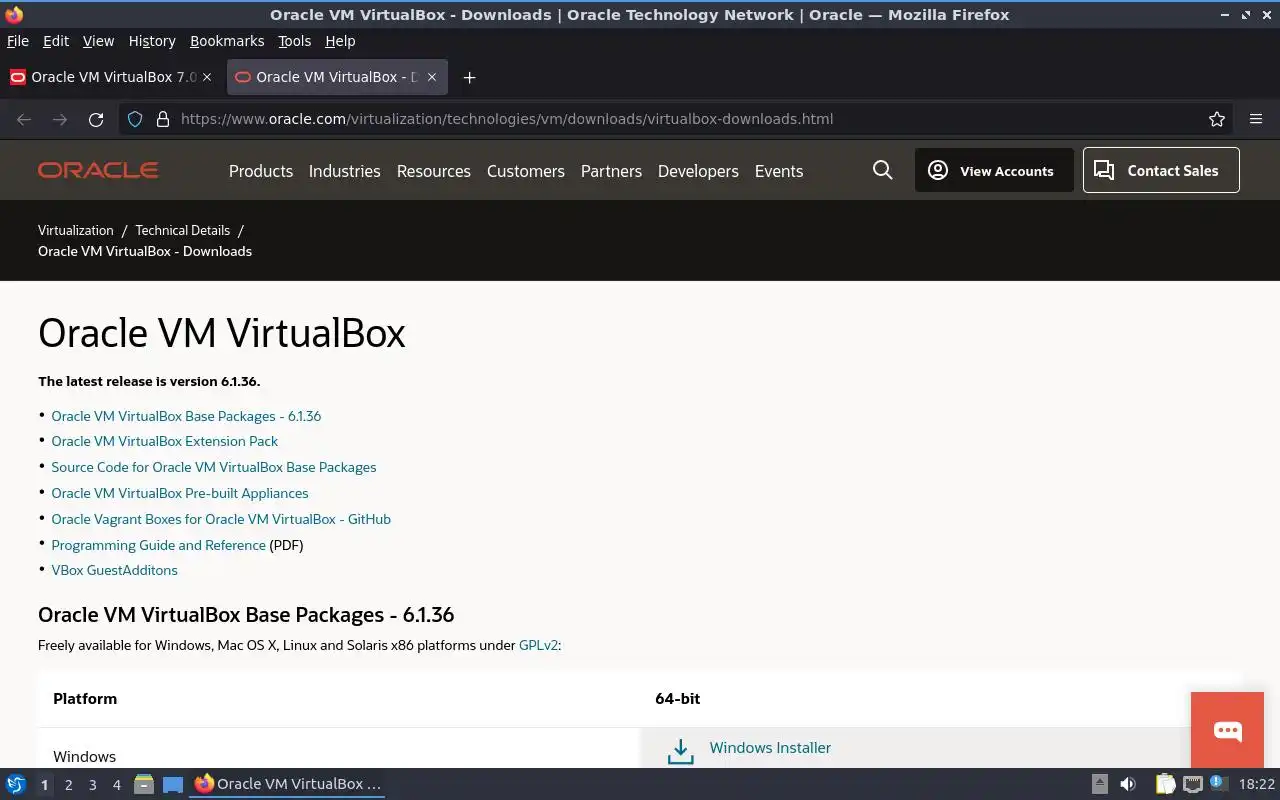The width and height of the screenshot is (1280, 800).
Task: Click the View Accounts button
Action: click(994, 170)
